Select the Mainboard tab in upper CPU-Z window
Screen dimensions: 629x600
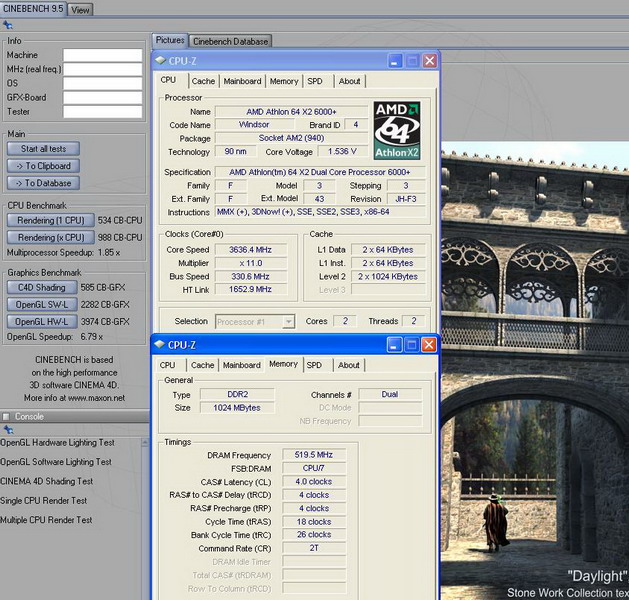click(x=242, y=81)
